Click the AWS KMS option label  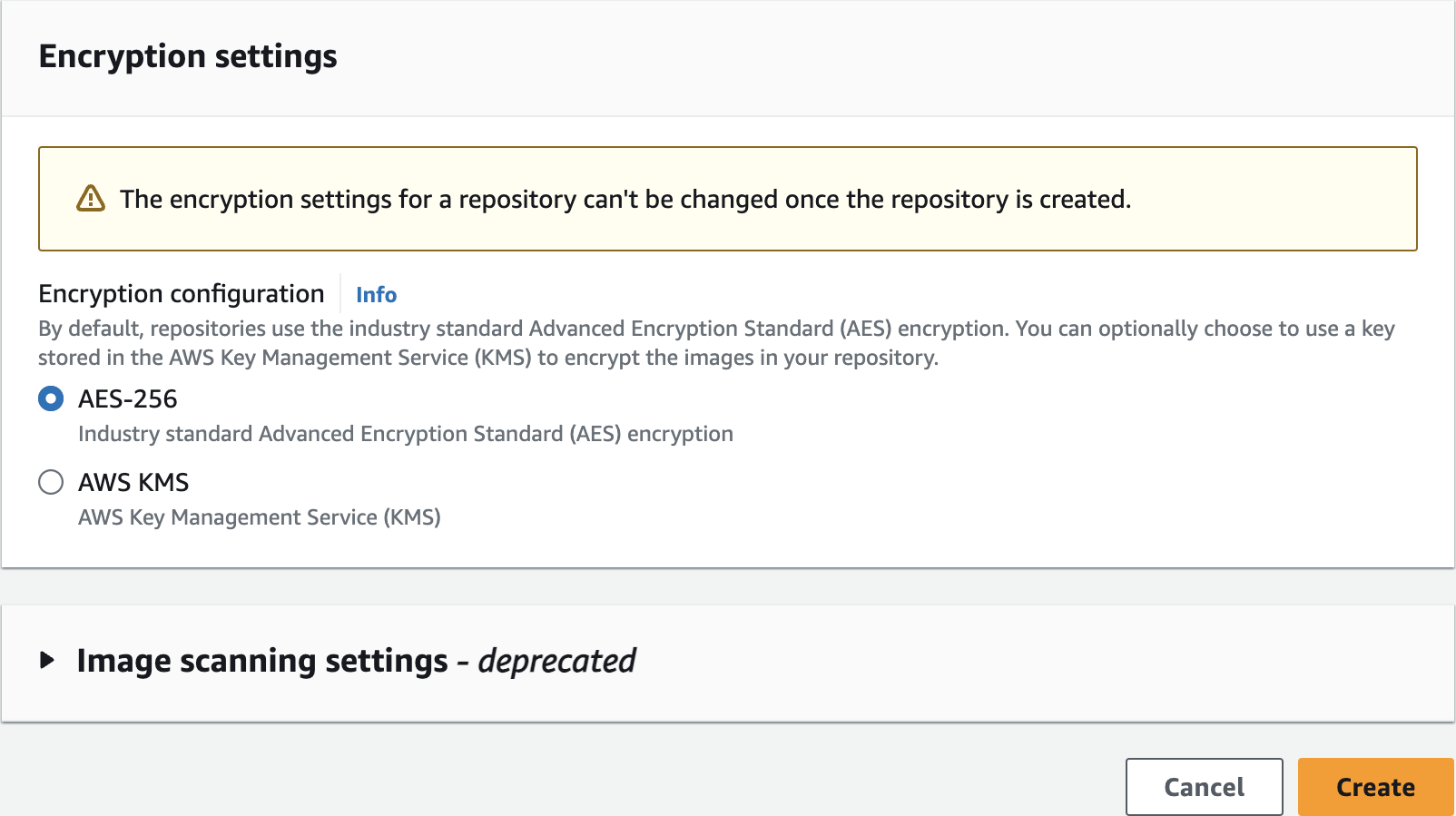[x=133, y=482]
